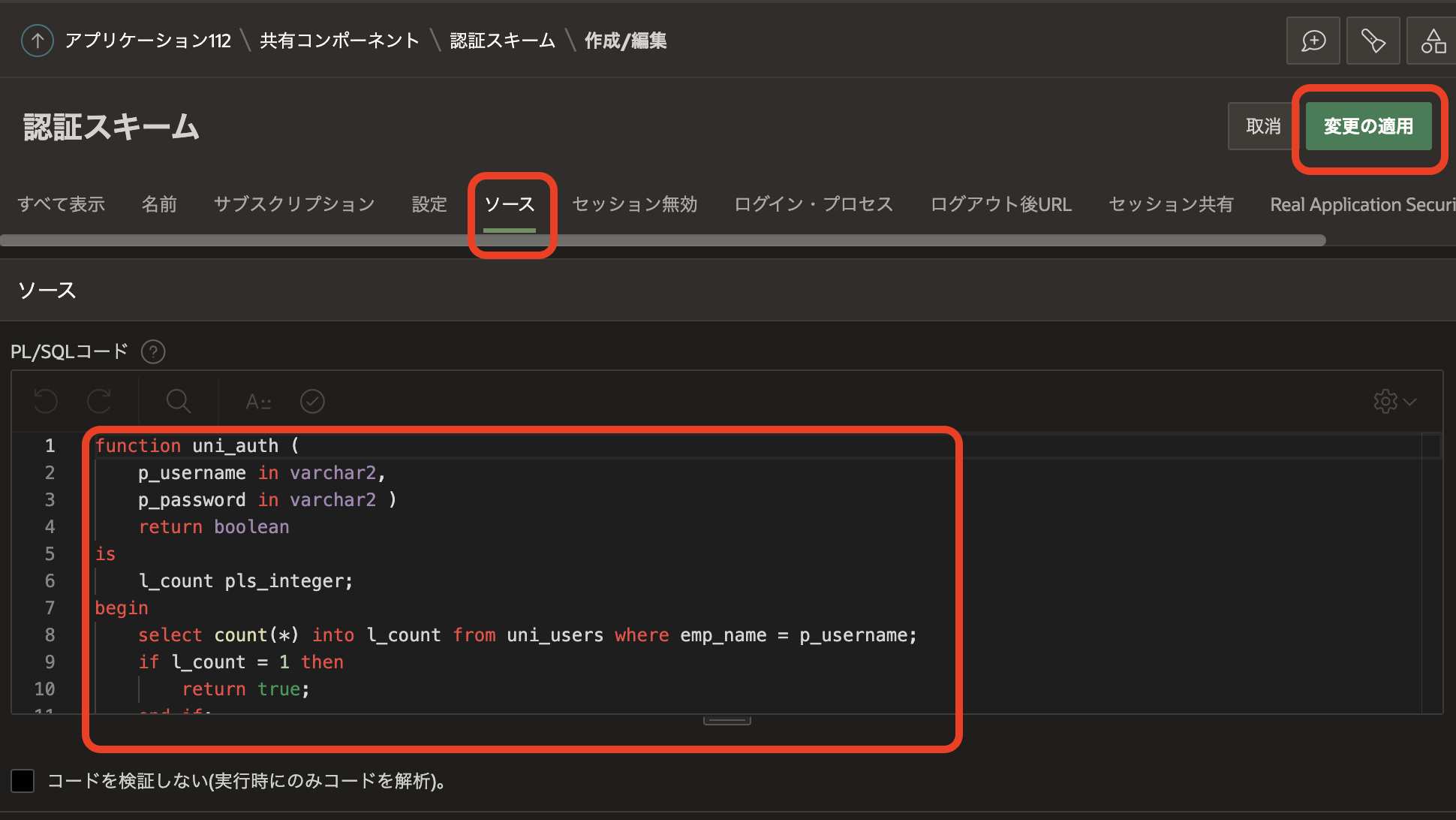Open help for PL/SQLコード field
Viewport: 1456px width, 820px height.
(x=153, y=351)
